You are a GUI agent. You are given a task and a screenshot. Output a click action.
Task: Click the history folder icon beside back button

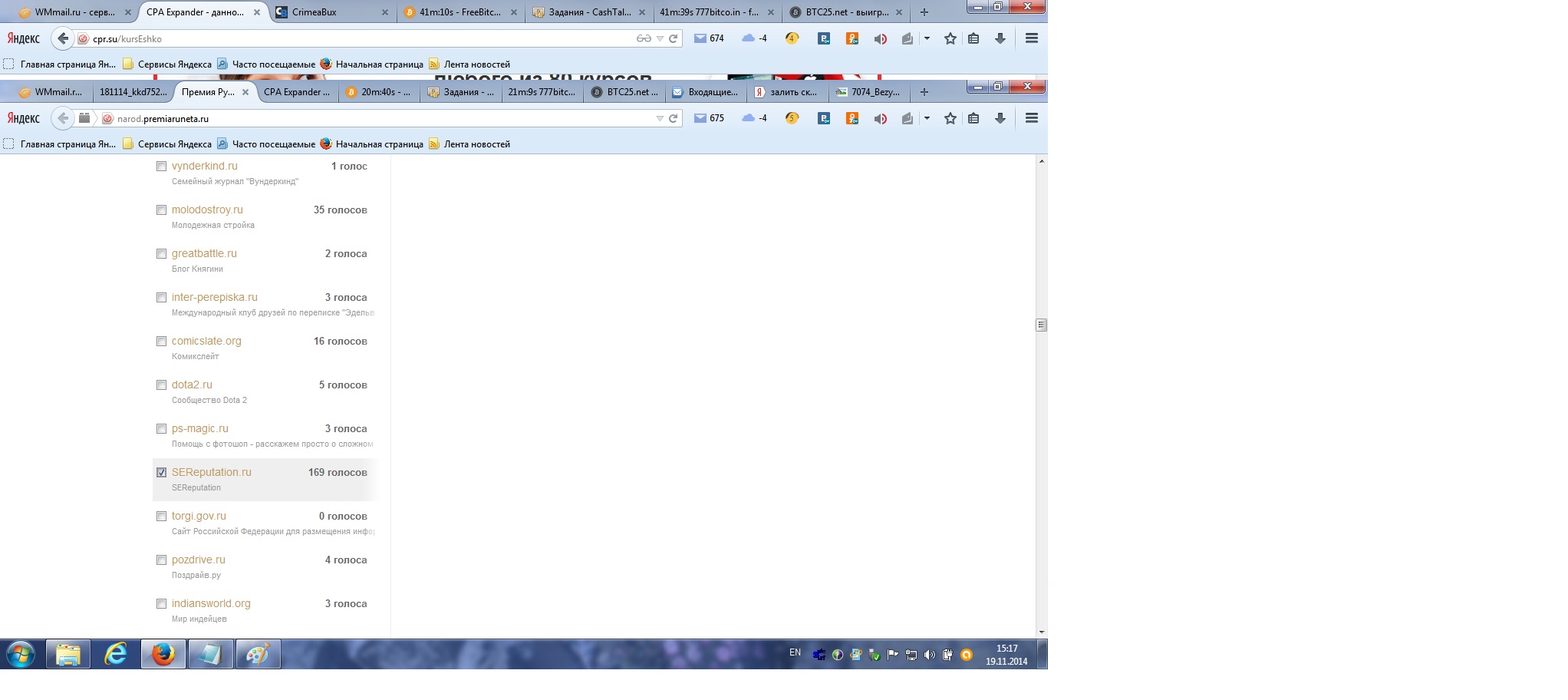point(84,118)
